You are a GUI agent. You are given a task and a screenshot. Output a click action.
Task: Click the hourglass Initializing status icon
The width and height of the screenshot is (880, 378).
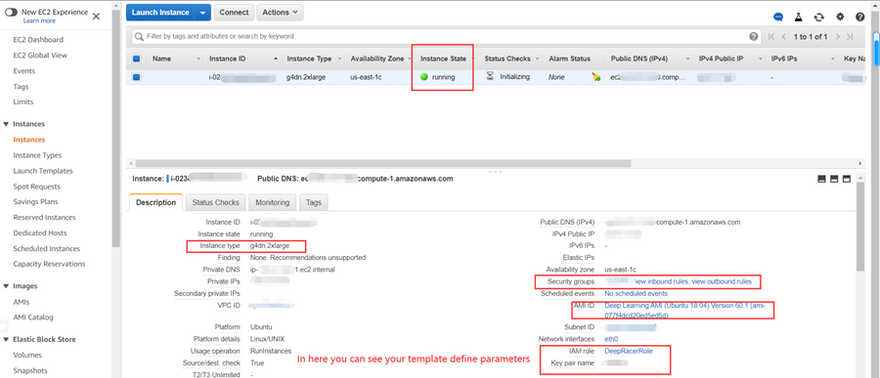pos(490,76)
